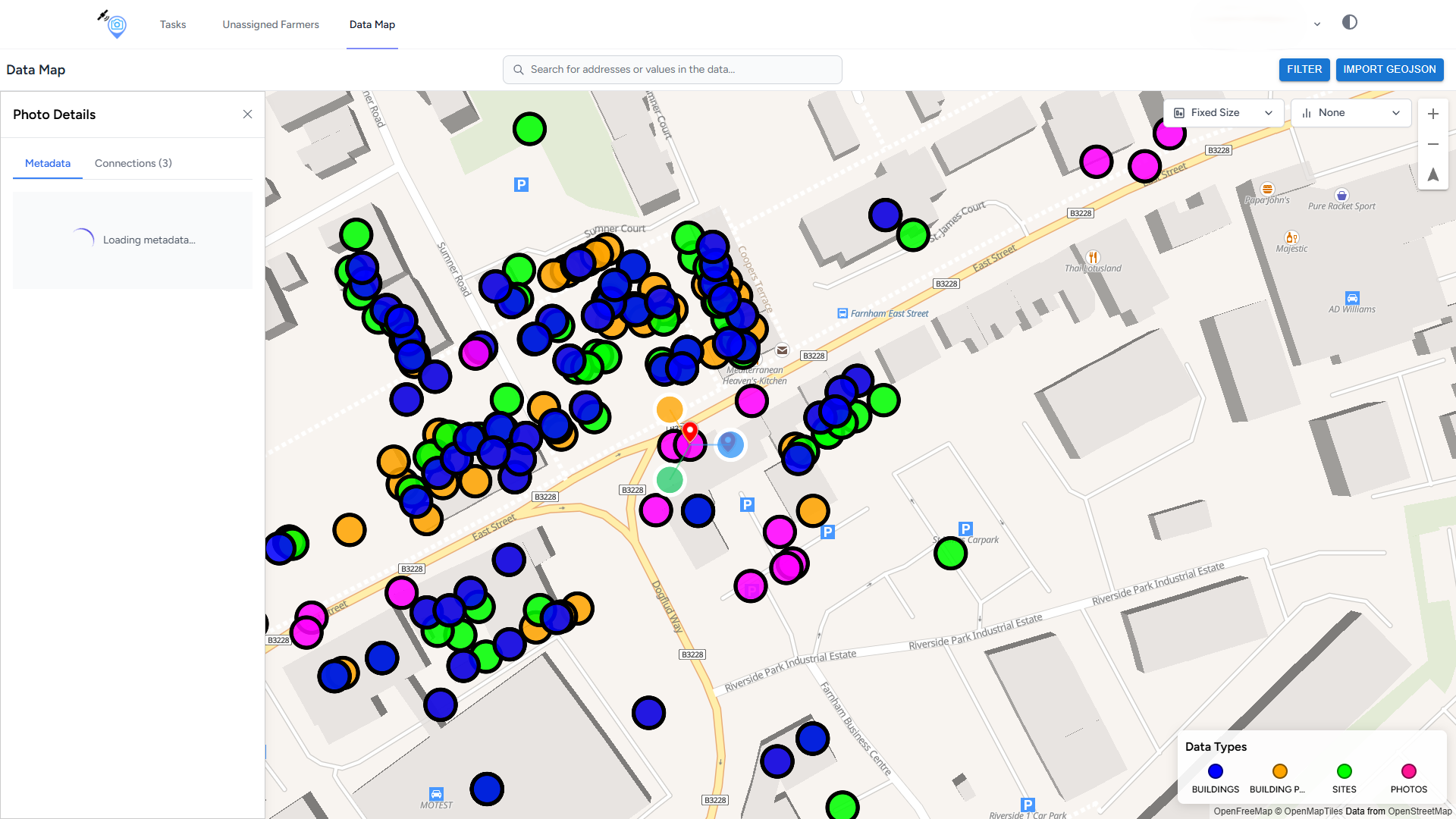Toggle dark mode contrast icon
The height and width of the screenshot is (819, 1456).
point(1349,23)
